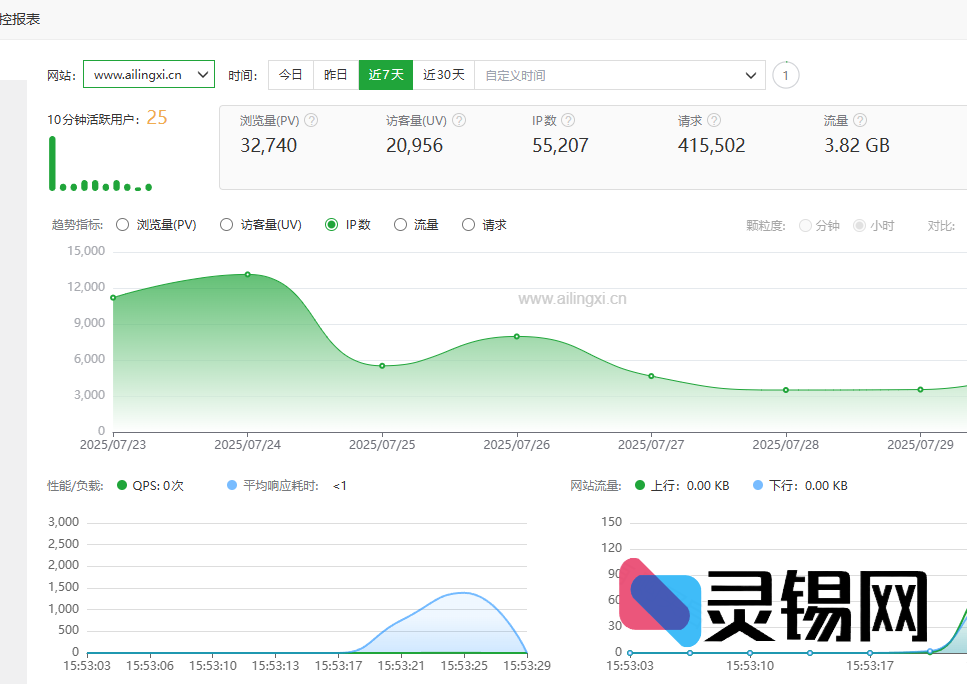This screenshot has width=967, height=684.
Task: Click help icon beside 访客量(UV)
Action: tap(459, 120)
